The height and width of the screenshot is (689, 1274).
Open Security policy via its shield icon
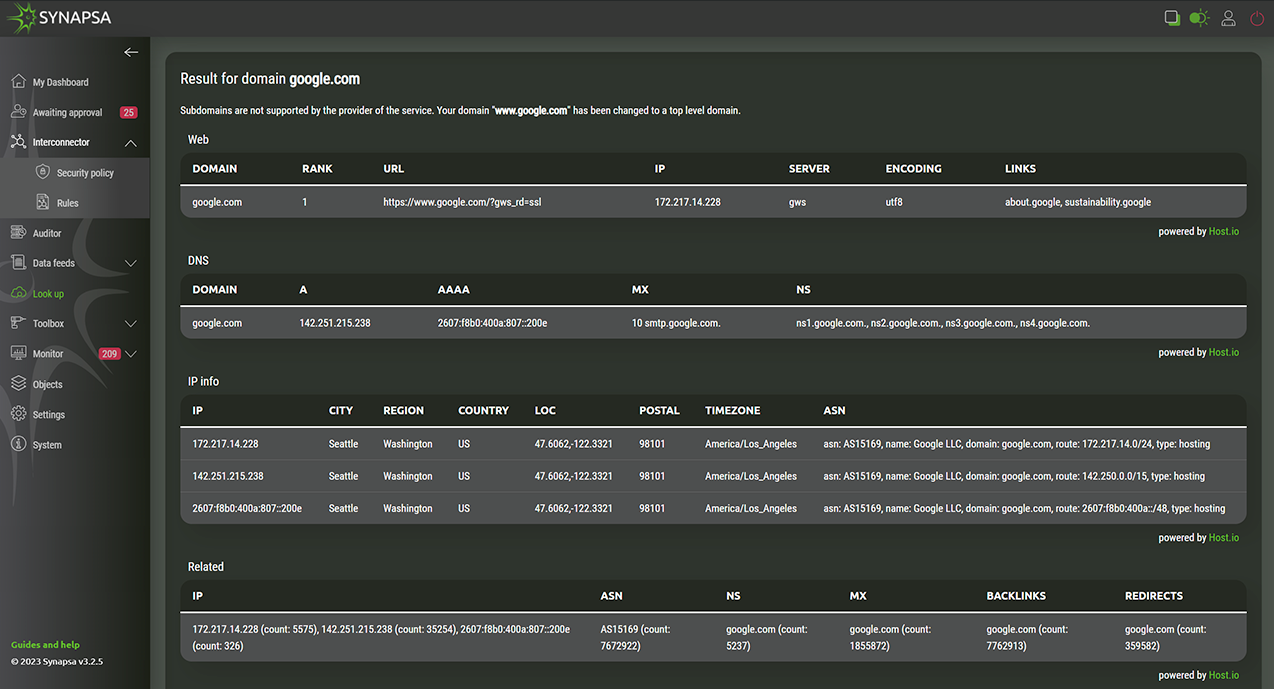(43, 172)
